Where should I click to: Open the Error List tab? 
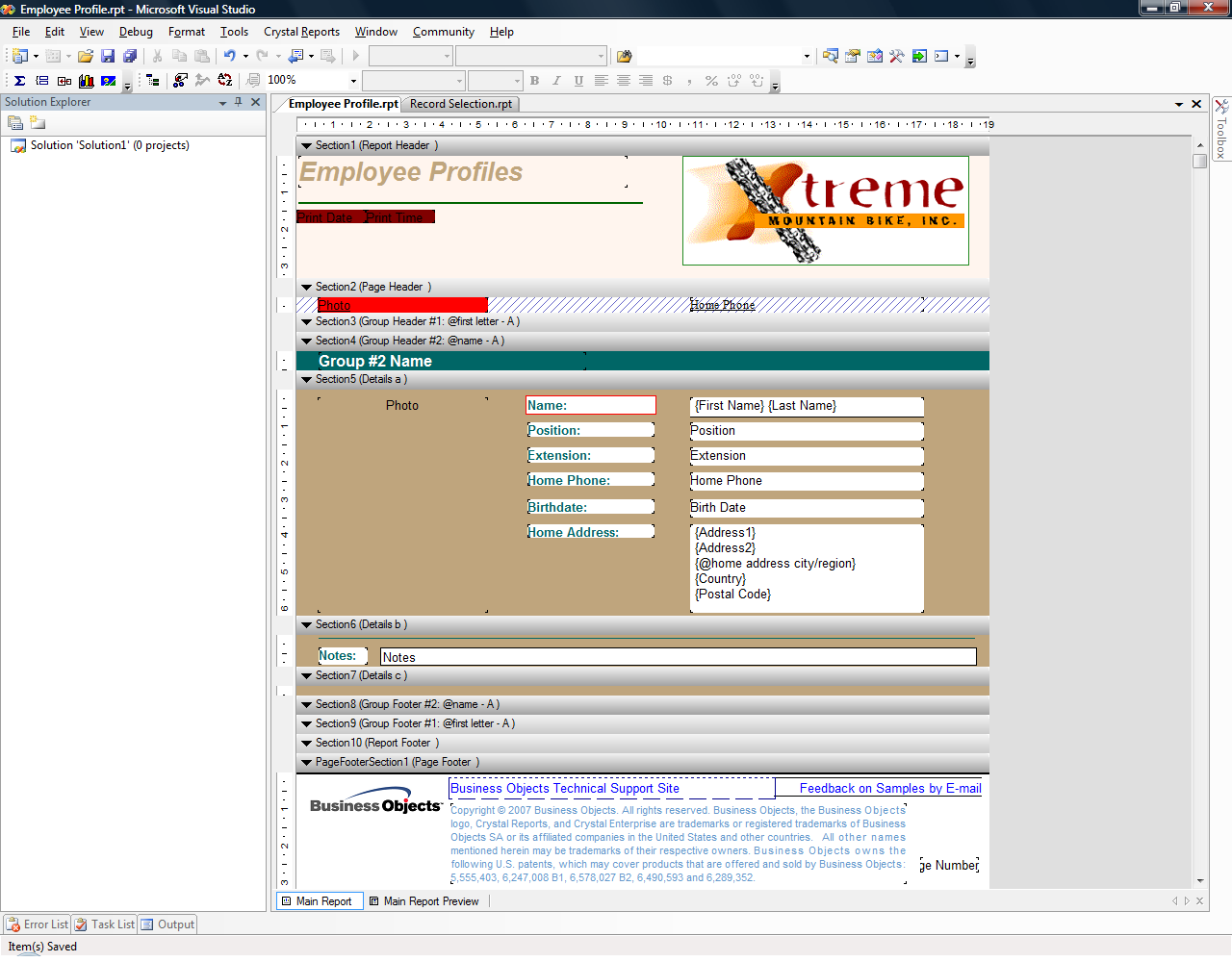[38, 924]
